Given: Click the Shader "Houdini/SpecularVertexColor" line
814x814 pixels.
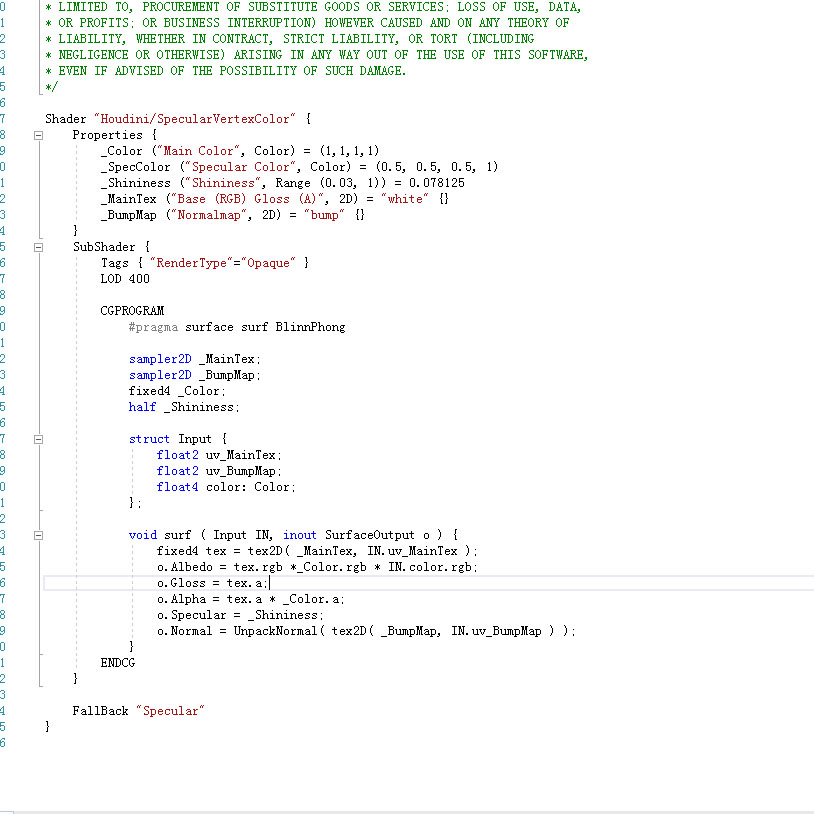Looking at the screenshot, I should tap(178, 119).
